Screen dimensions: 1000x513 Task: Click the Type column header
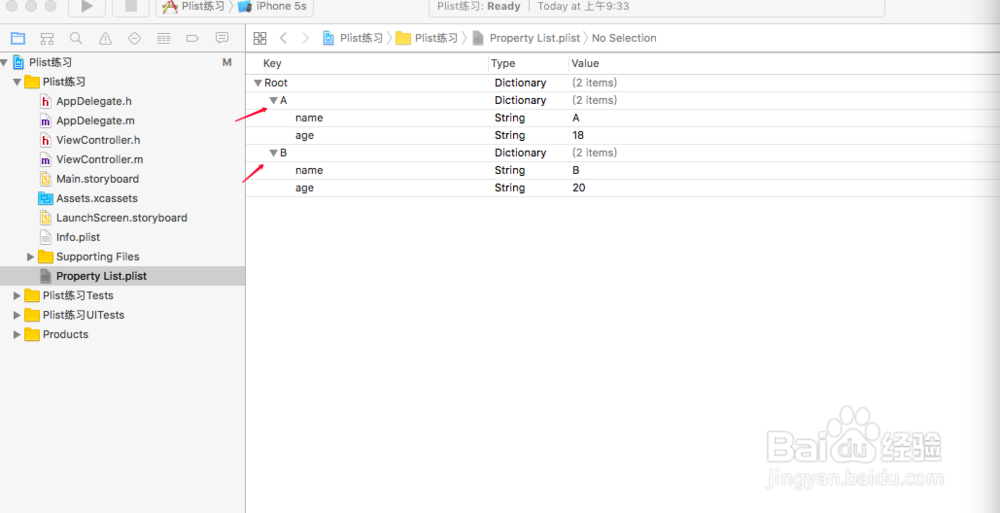click(x=503, y=64)
